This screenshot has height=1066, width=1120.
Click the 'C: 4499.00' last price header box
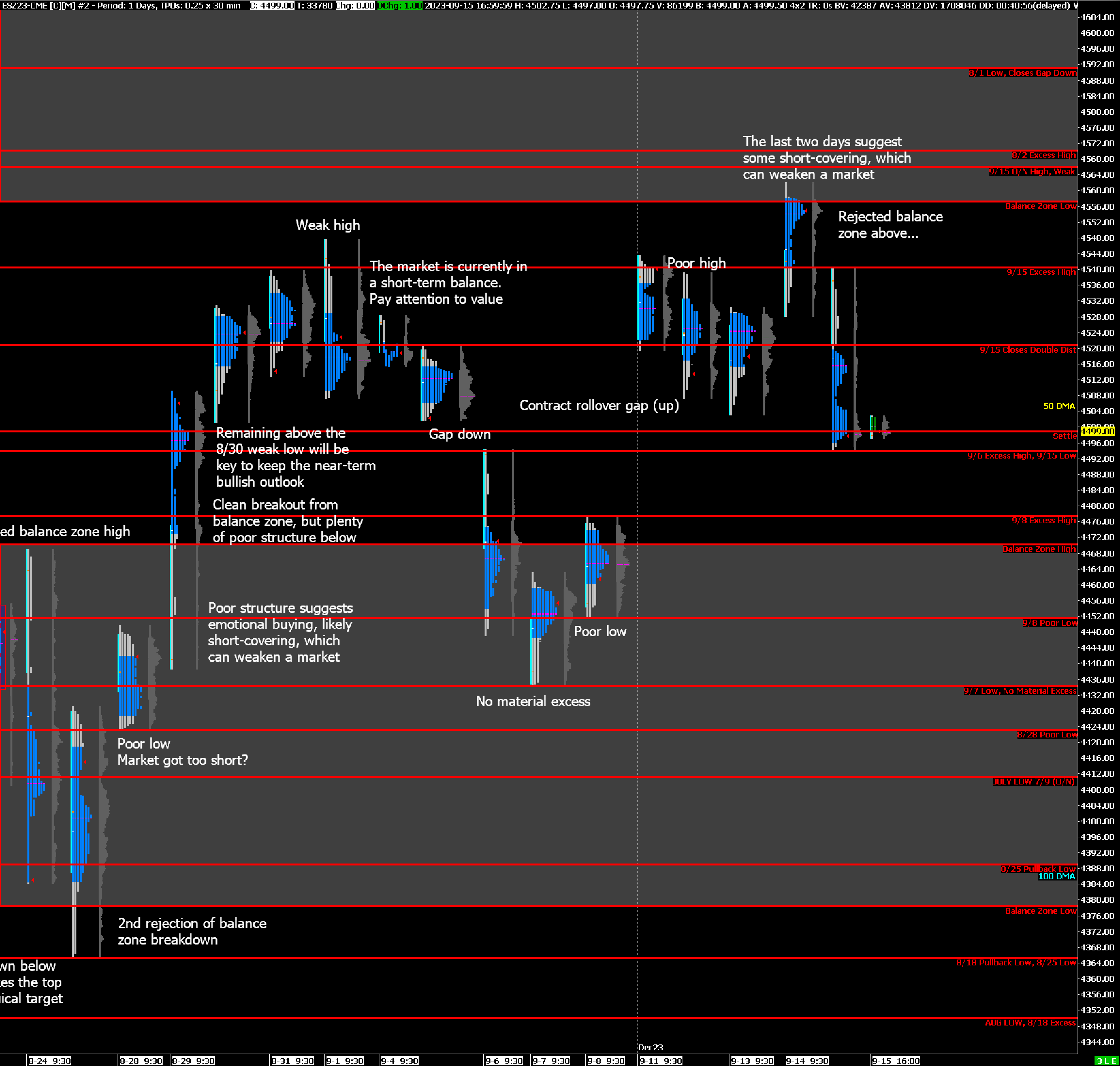tap(272, 5)
